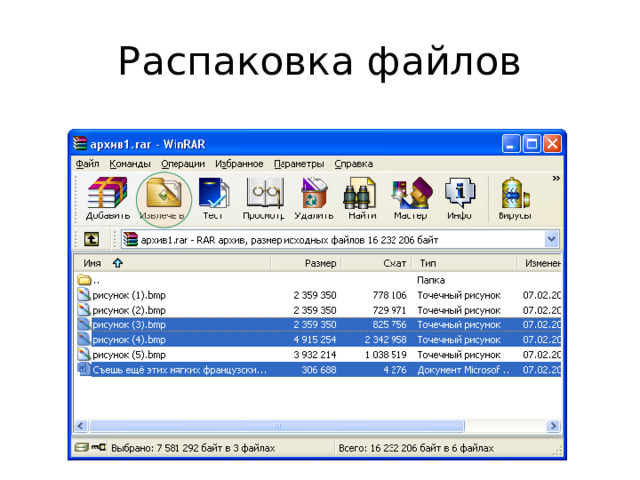640x480 pixels.
Task: Open the Избранное menu
Action: pos(239,164)
